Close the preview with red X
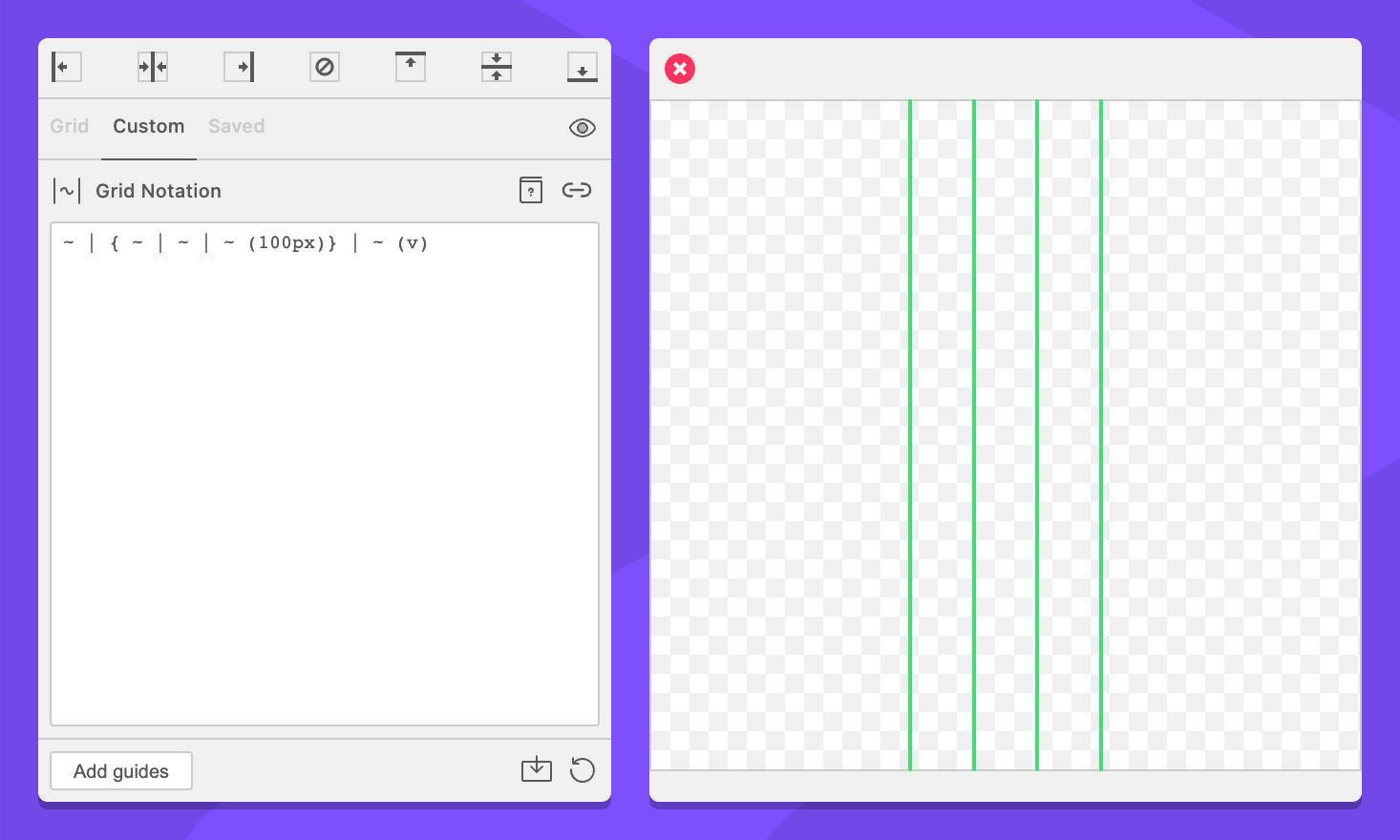The height and width of the screenshot is (840, 1400). pyautogui.click(x=680, y=69)
